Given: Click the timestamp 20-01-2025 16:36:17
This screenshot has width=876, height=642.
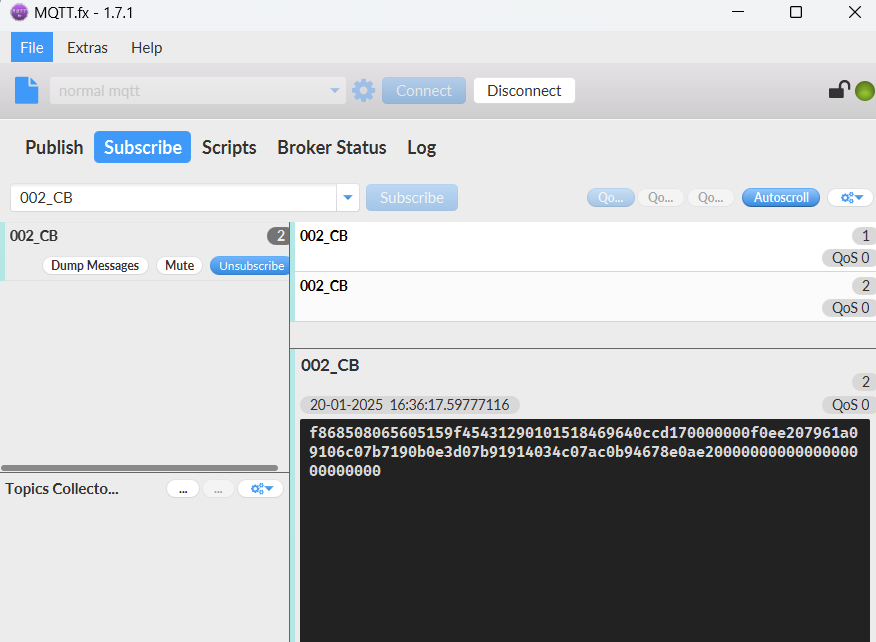Looking at the screenshot, I should coord(410,405).
